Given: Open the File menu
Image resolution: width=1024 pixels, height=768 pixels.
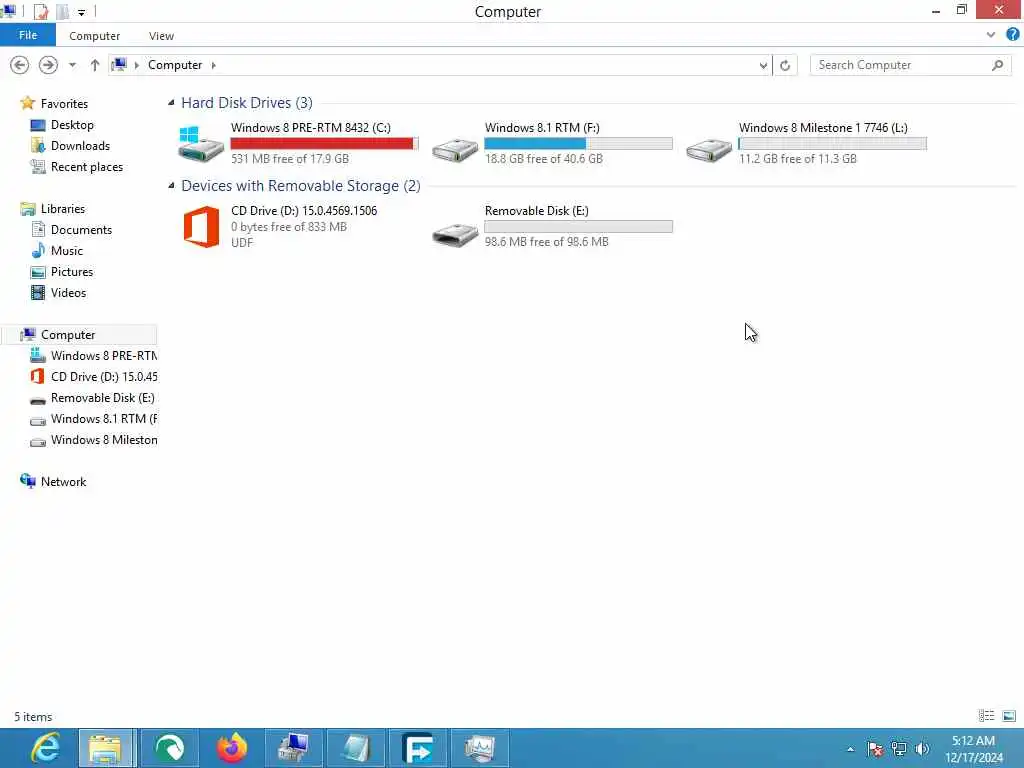Looking at the screenshot, I should 27,35.
